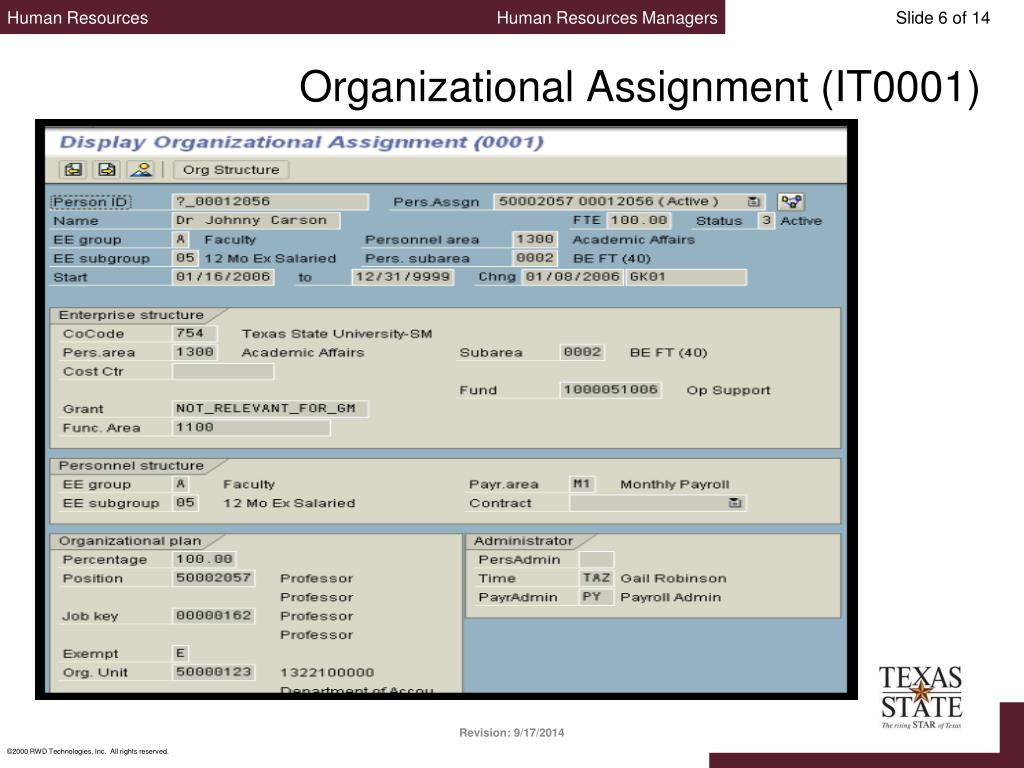Click the Pers. subarea code 0002 in header
This screenshot has height=768, width=1024.
click(x=534, y=259)
